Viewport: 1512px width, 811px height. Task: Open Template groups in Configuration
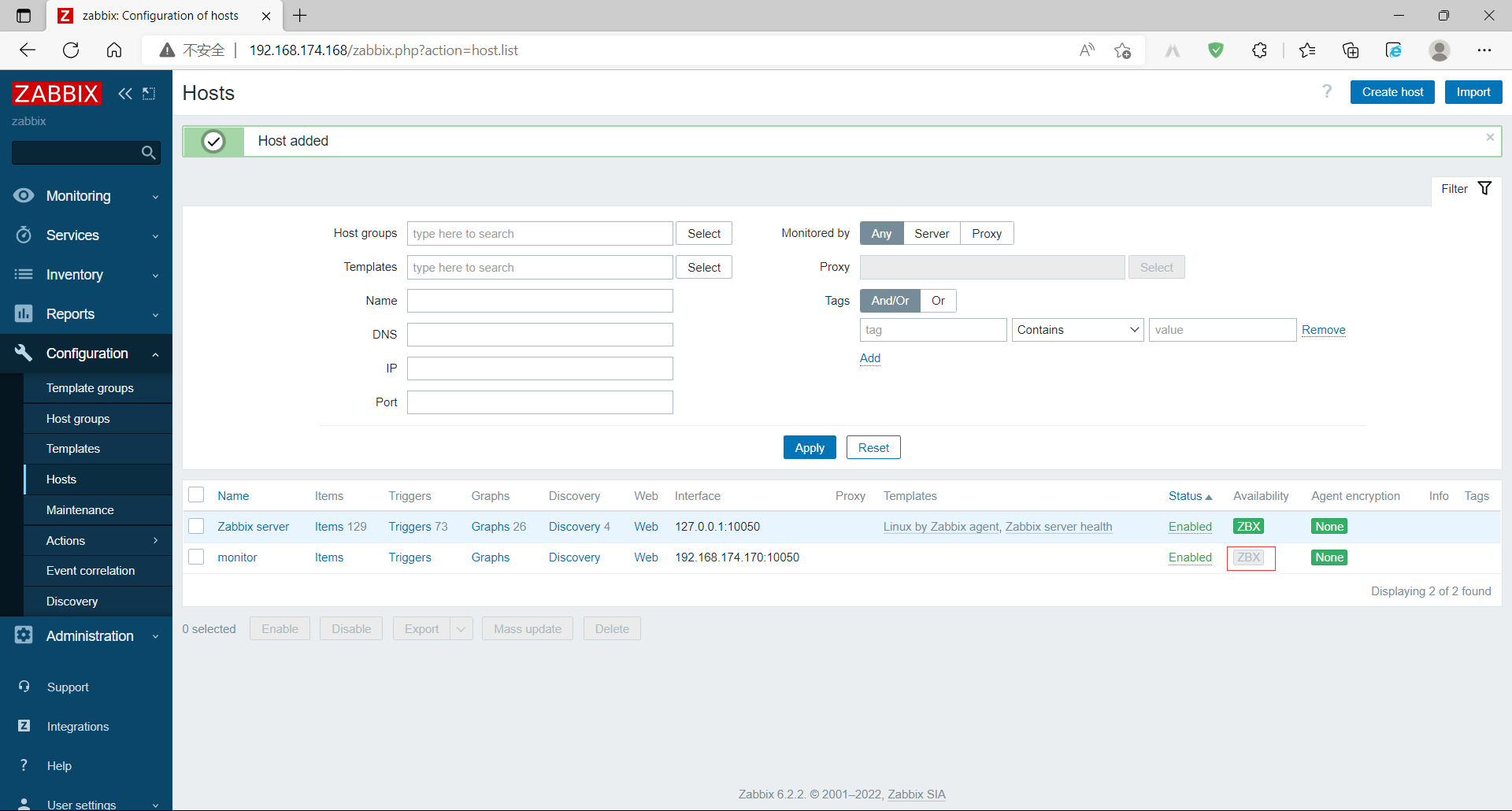coord(98,388)
